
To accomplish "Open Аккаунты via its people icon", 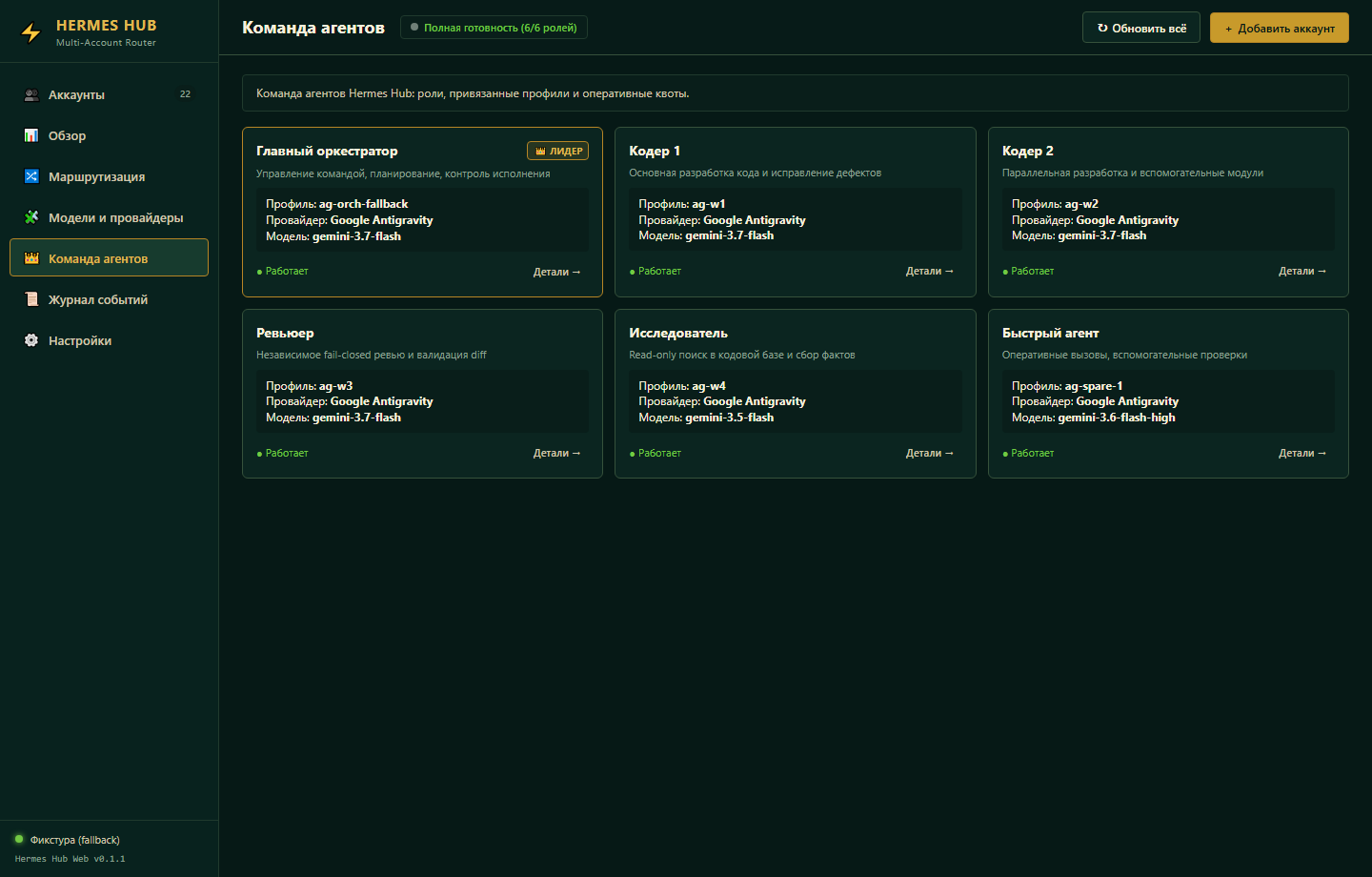I will click(x=31, y=95).
